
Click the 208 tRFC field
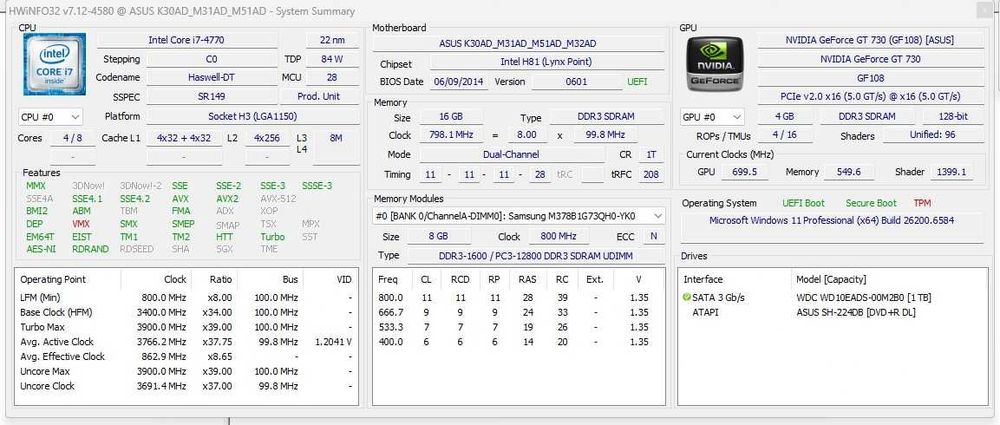pos(651,174)
